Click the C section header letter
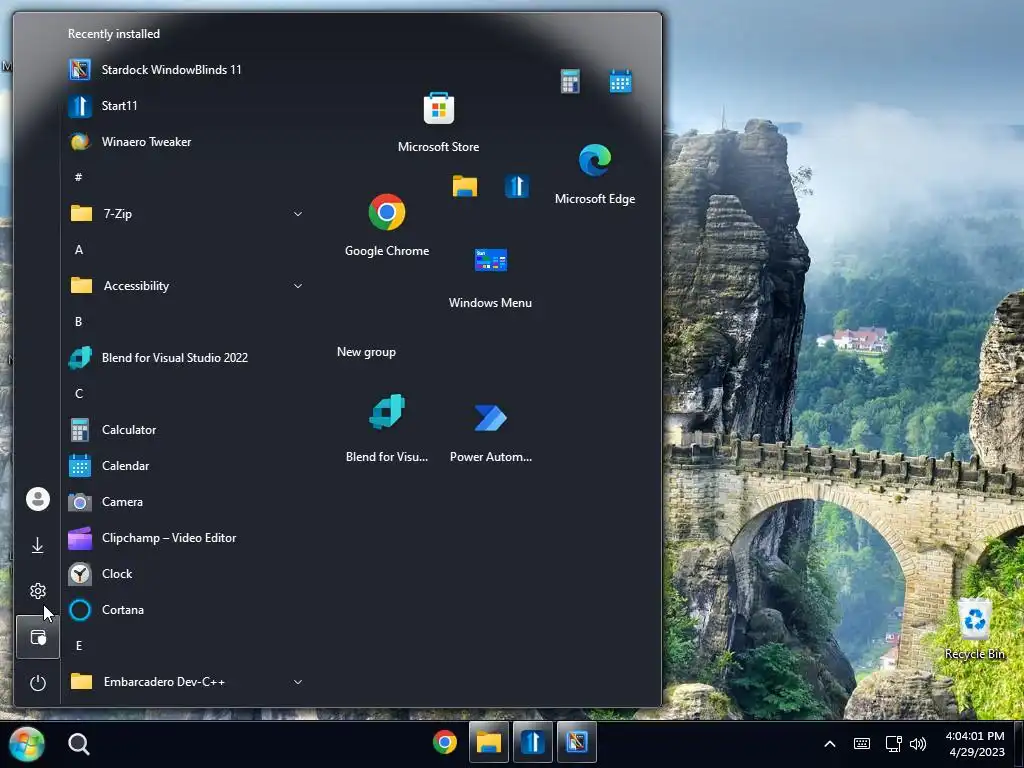Screen dimensions: 1024x768 [x=78, y=394]
